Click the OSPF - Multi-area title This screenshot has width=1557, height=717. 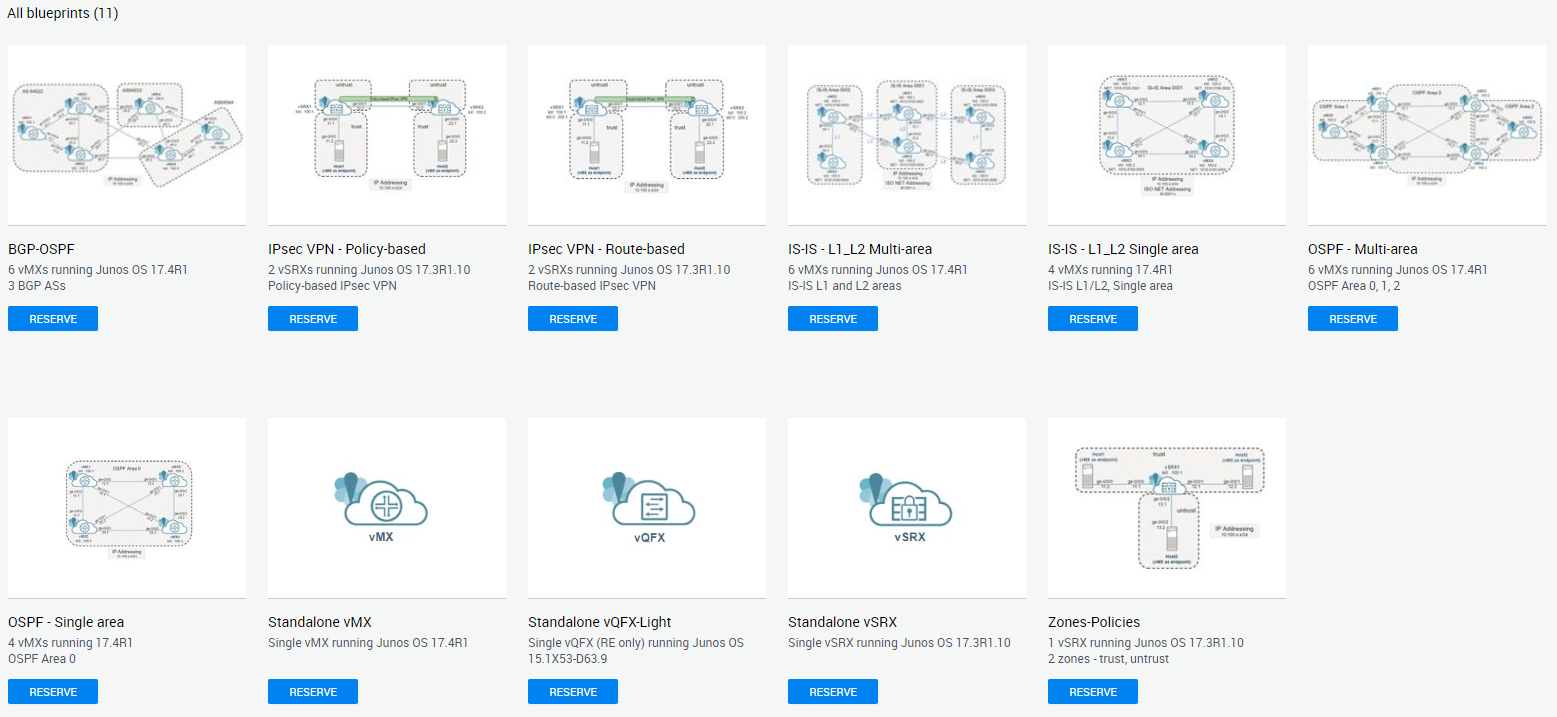click(1362, 249)
